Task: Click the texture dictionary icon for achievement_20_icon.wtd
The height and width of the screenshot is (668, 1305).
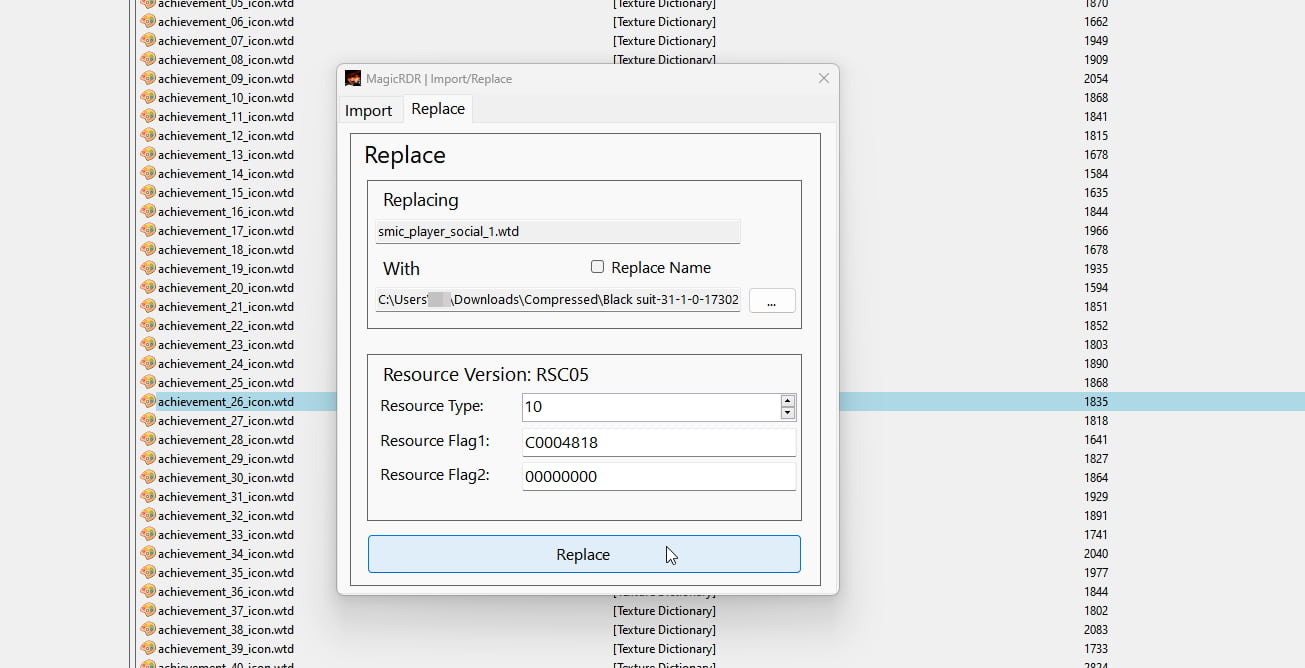Action: pyautogui.click(x=148, y=287)
